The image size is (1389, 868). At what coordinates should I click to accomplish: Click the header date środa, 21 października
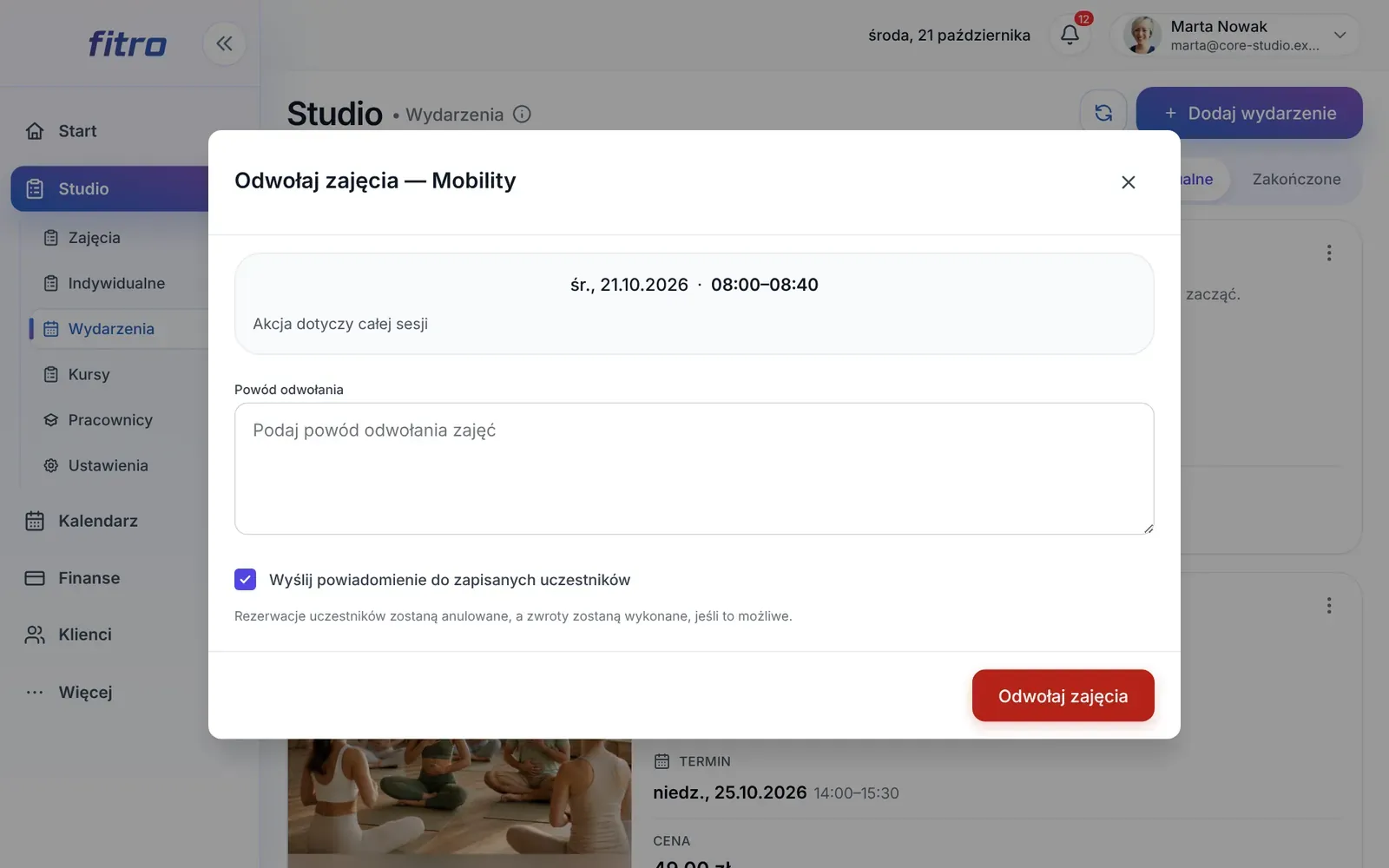[949, 36]
